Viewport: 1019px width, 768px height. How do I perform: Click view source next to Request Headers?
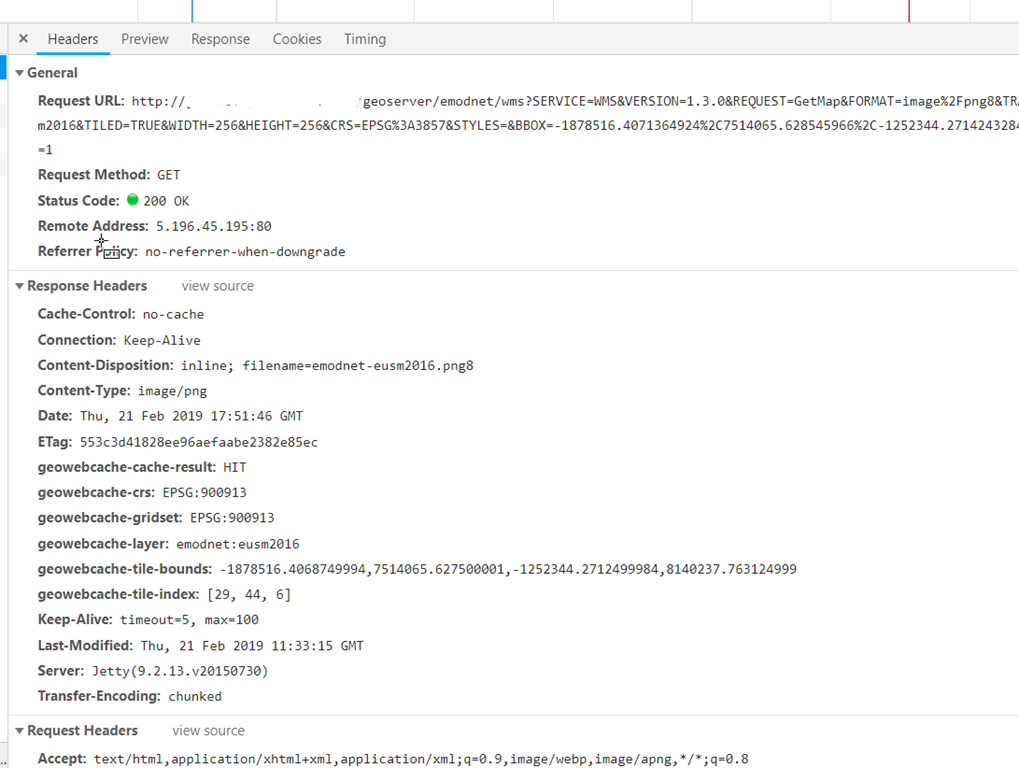(x=208, y=731)
